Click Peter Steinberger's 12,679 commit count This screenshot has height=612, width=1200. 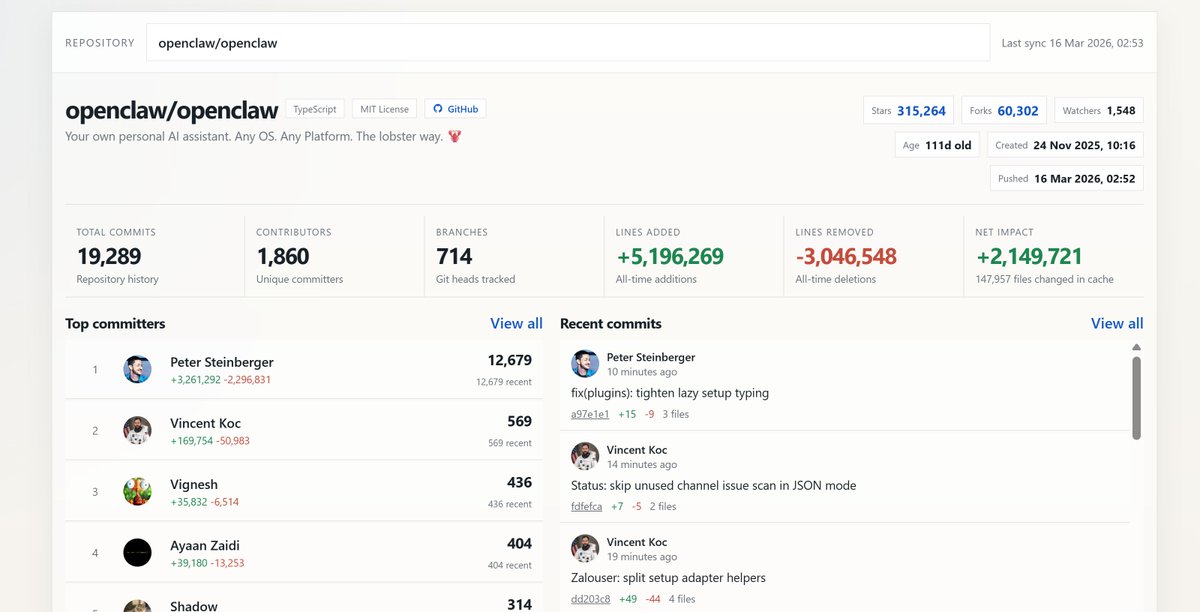tap(509, 360)
